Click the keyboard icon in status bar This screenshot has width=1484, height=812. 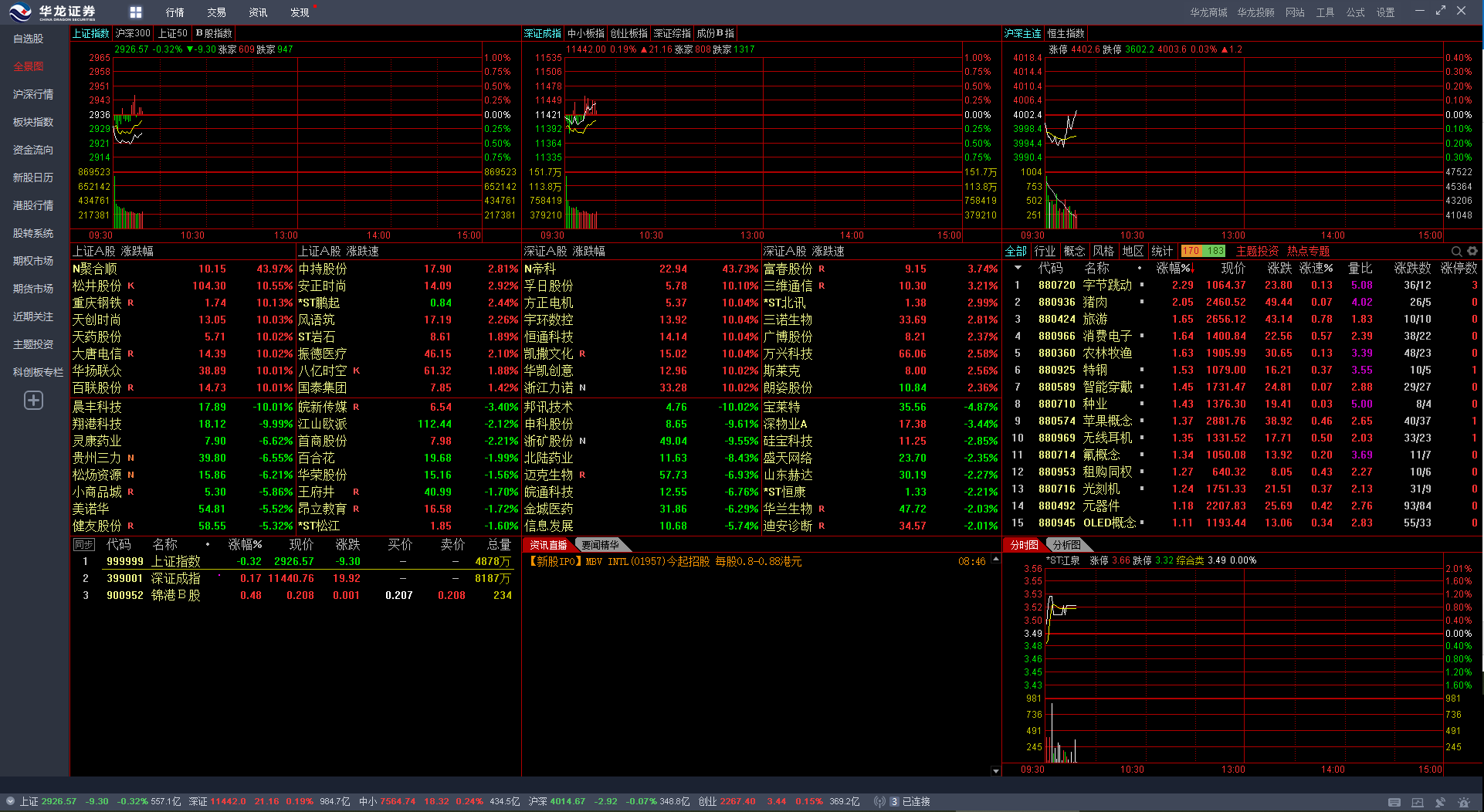[x=1394, y=802]
